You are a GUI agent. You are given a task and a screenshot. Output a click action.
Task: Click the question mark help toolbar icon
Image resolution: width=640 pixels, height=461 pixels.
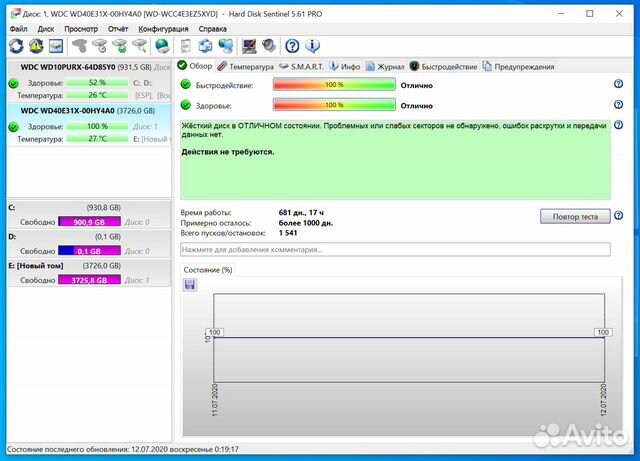(292, 46)
